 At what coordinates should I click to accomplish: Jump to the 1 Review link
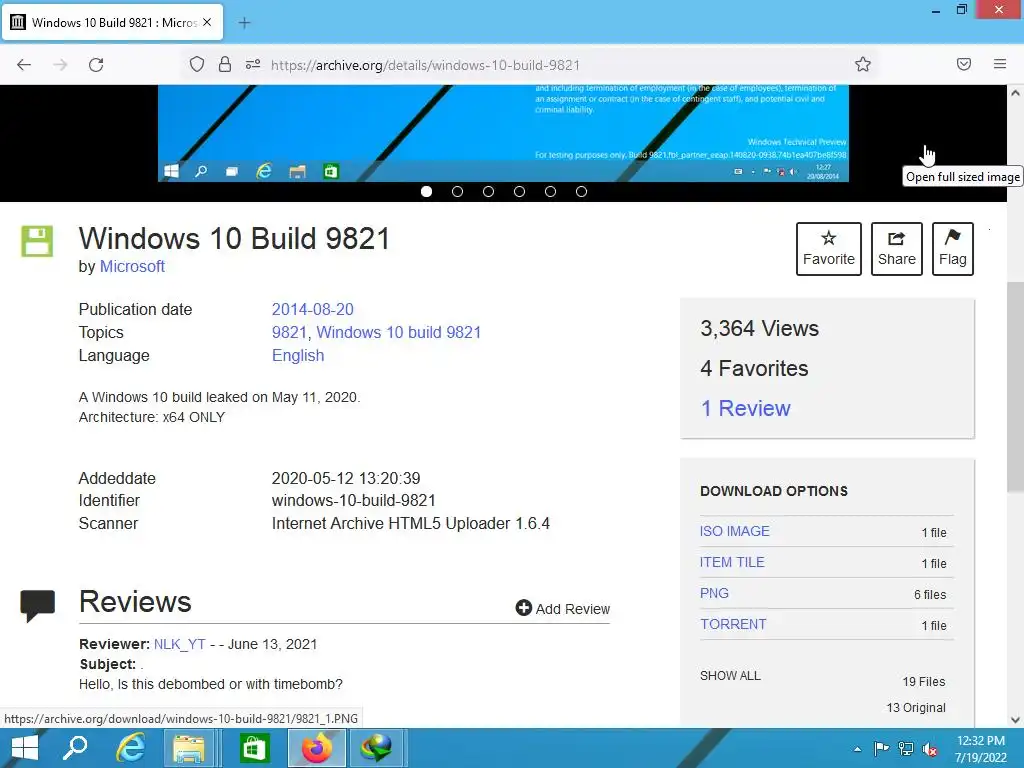point(745,408)
